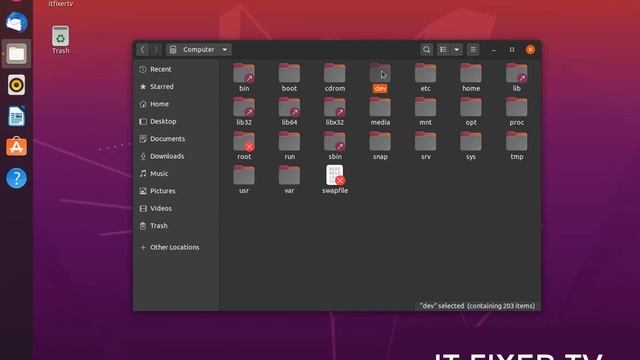Launch Rhythmbox from the dock
This screenshot has height=360, width=640.
click(x=16, y=85)
